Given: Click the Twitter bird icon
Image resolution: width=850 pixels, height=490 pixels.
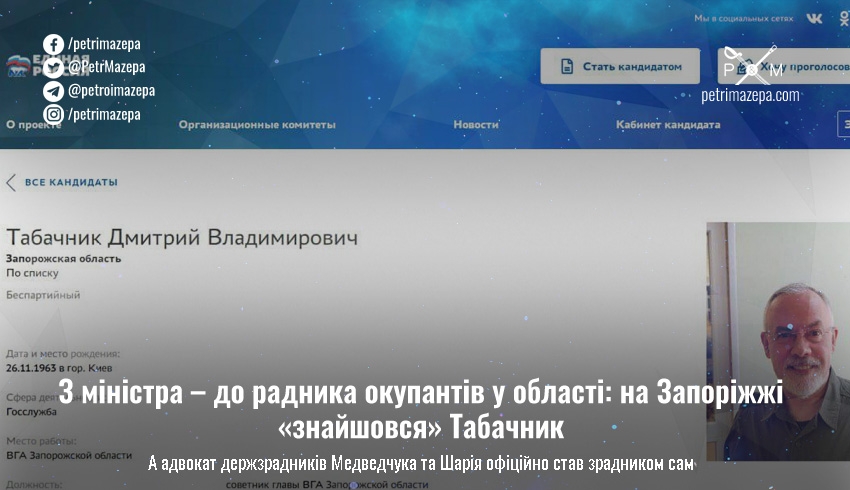Looking at the screenshot, I should coord(53,68).
